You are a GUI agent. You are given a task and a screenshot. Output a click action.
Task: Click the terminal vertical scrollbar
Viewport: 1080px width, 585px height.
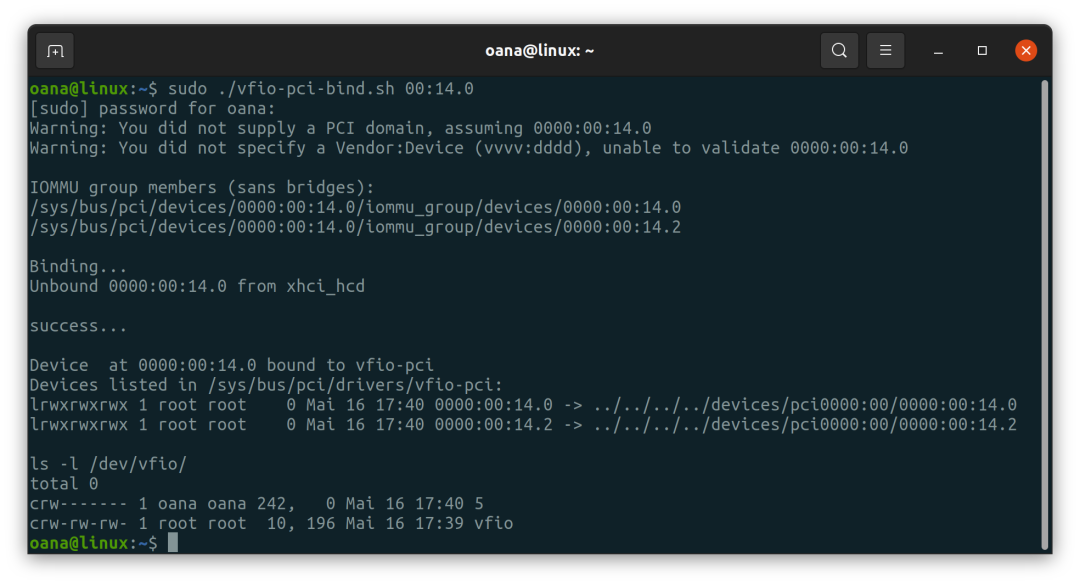tap(1044, 314)
